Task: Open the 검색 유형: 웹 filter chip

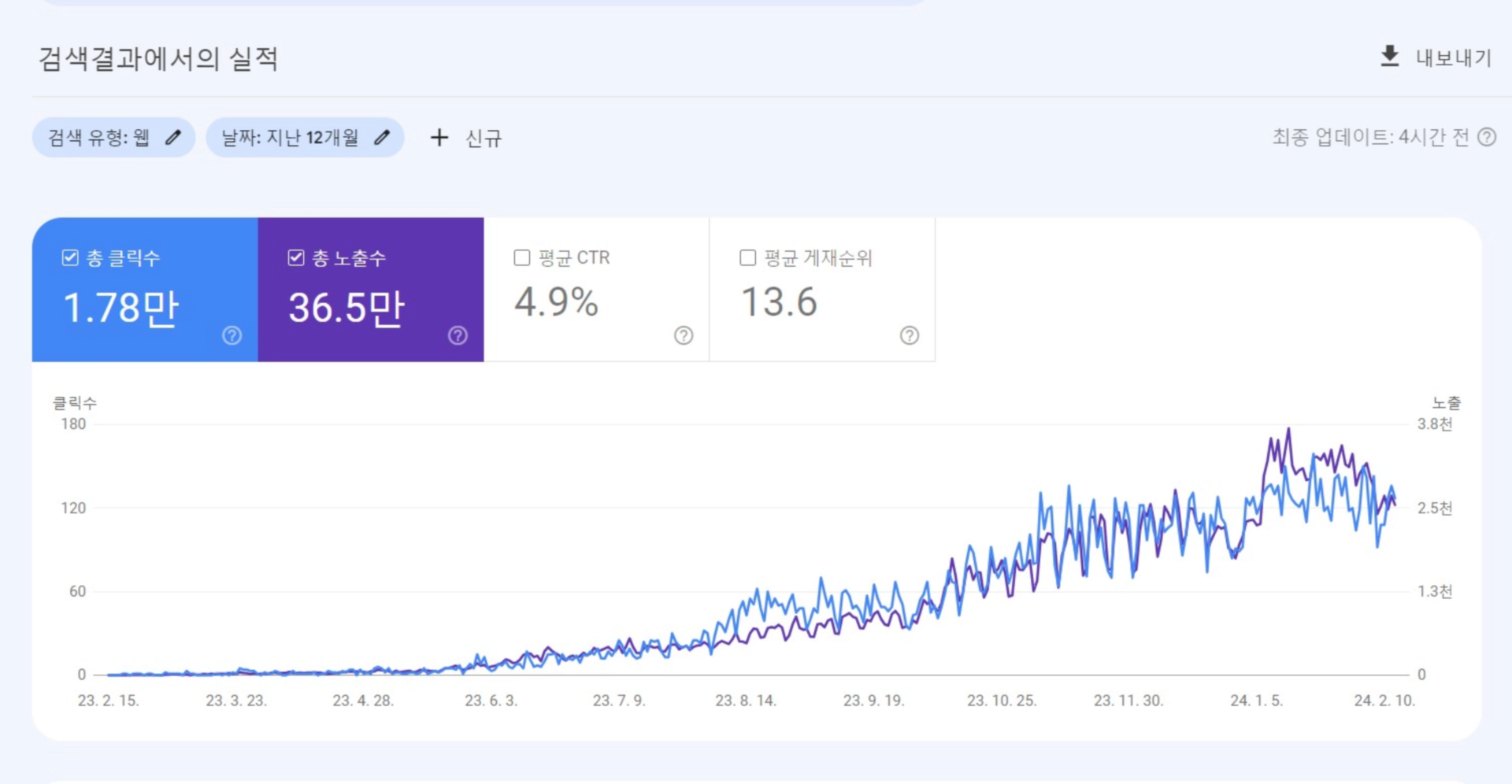Action: [x=113, y=137]
